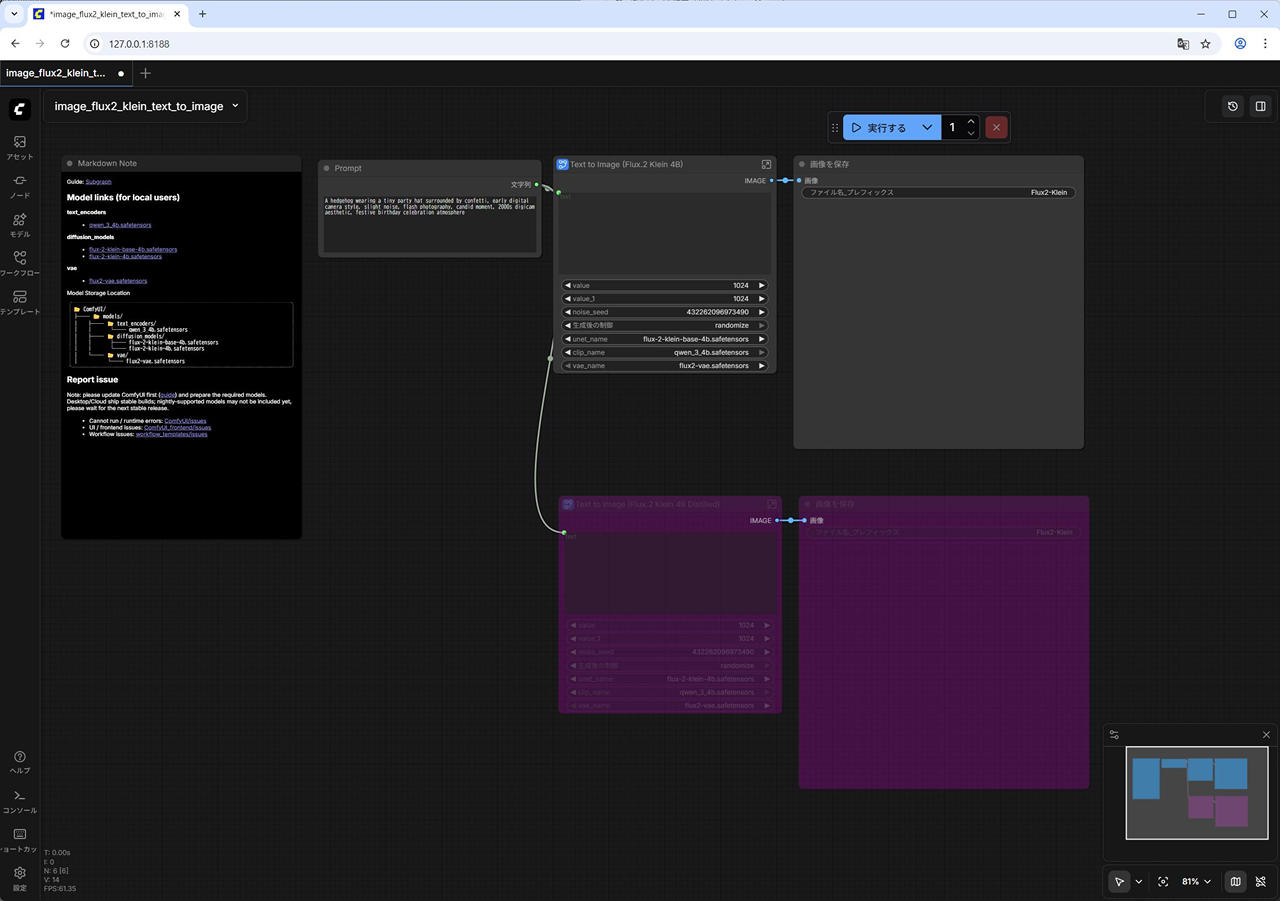Open the minimap settings sliders icon
The height and width of the screenshot is (901, 1280).
(1114, 735)
